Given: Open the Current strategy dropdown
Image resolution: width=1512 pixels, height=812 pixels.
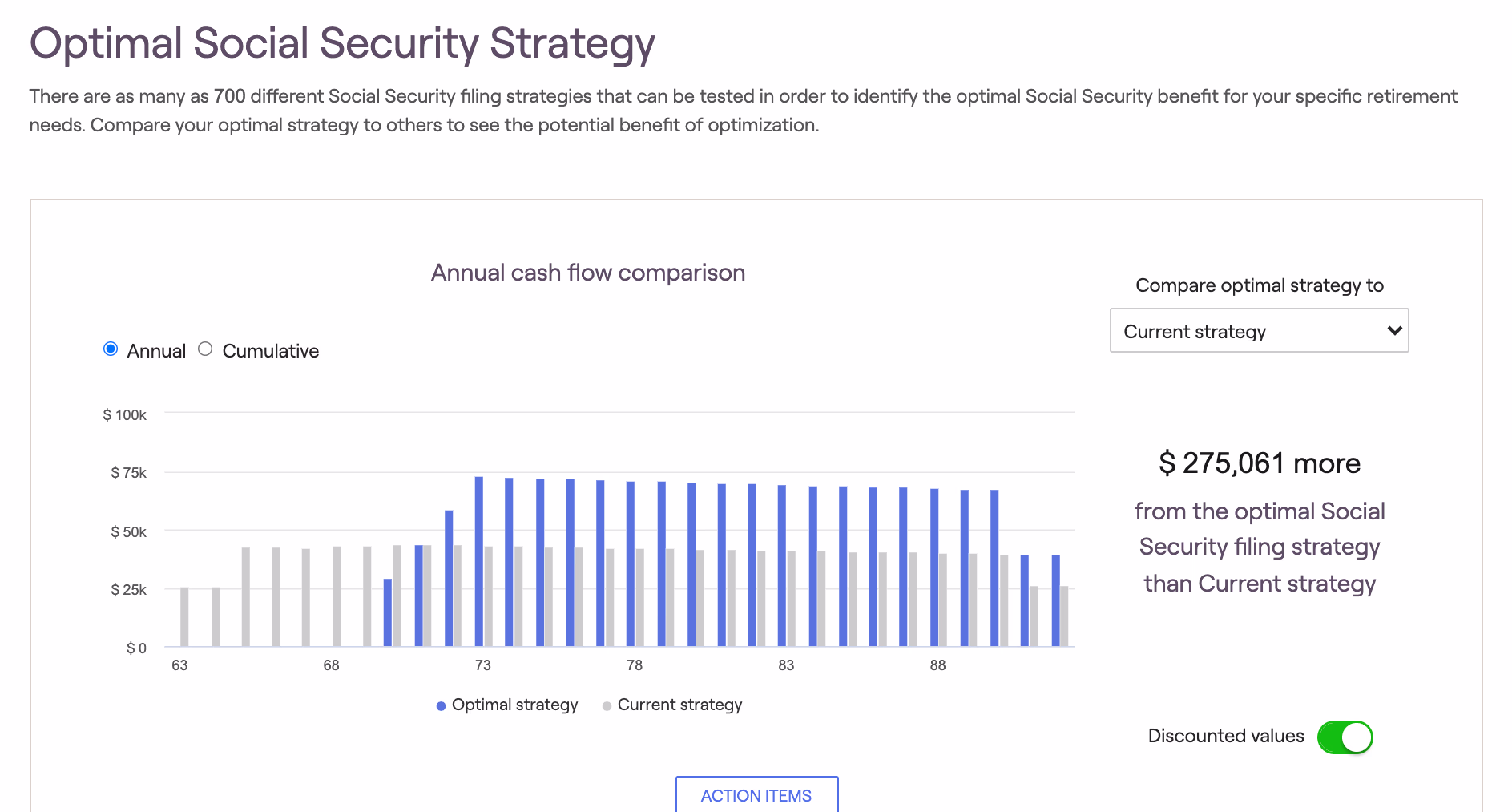Looking at the screenshot, I should click(1258, 331).
